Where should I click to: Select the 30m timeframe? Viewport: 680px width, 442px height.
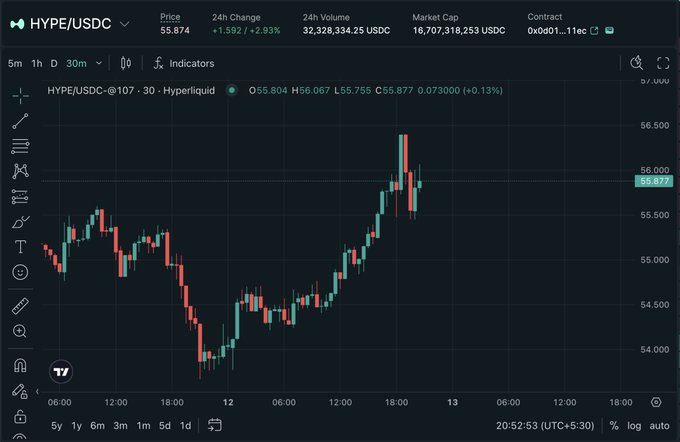(x=76, y=63)
